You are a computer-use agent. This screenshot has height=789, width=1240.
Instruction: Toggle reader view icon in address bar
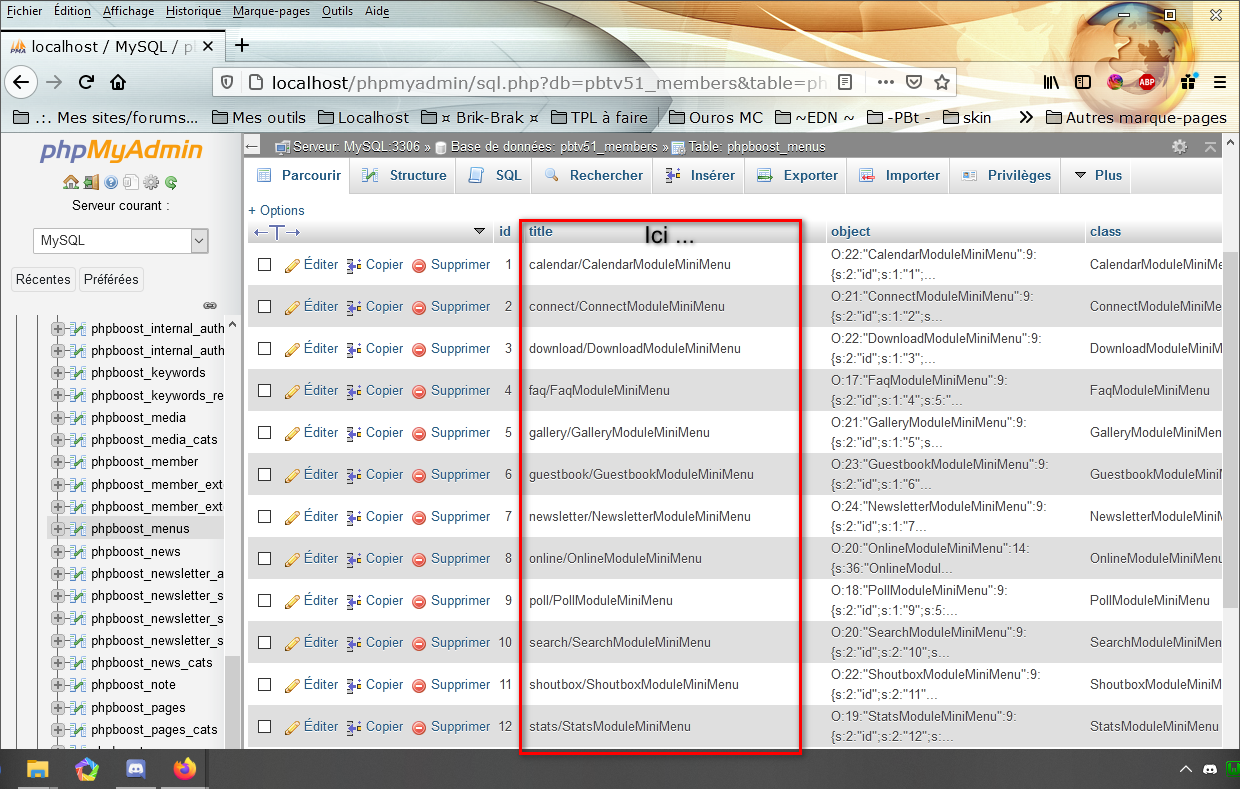845,82
